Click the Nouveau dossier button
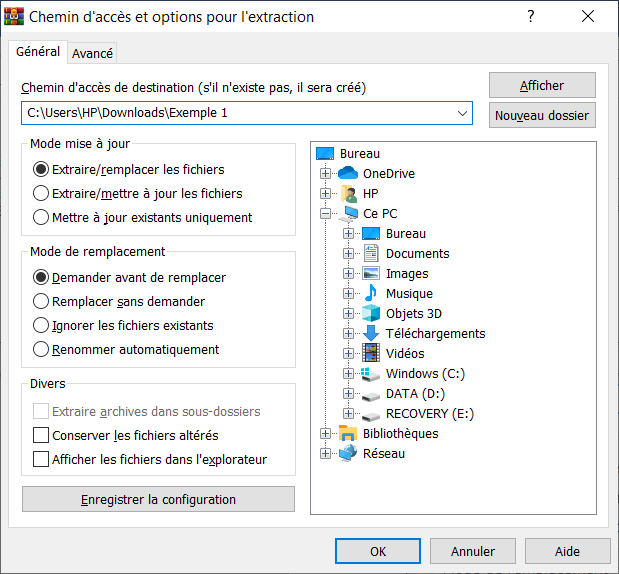Image resolution: width=619 pixels, height=574 pixels. (x=542, y=115)
